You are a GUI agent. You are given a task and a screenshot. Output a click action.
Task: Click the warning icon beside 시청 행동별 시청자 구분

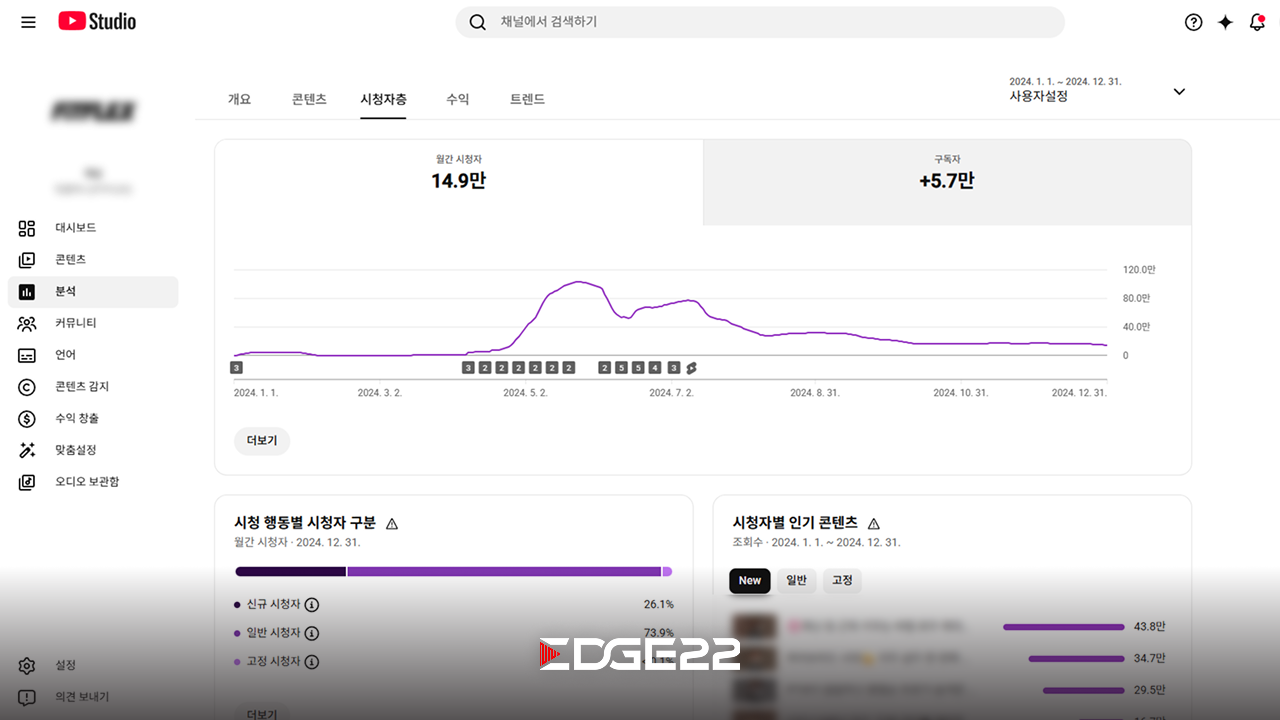(392, 523)
